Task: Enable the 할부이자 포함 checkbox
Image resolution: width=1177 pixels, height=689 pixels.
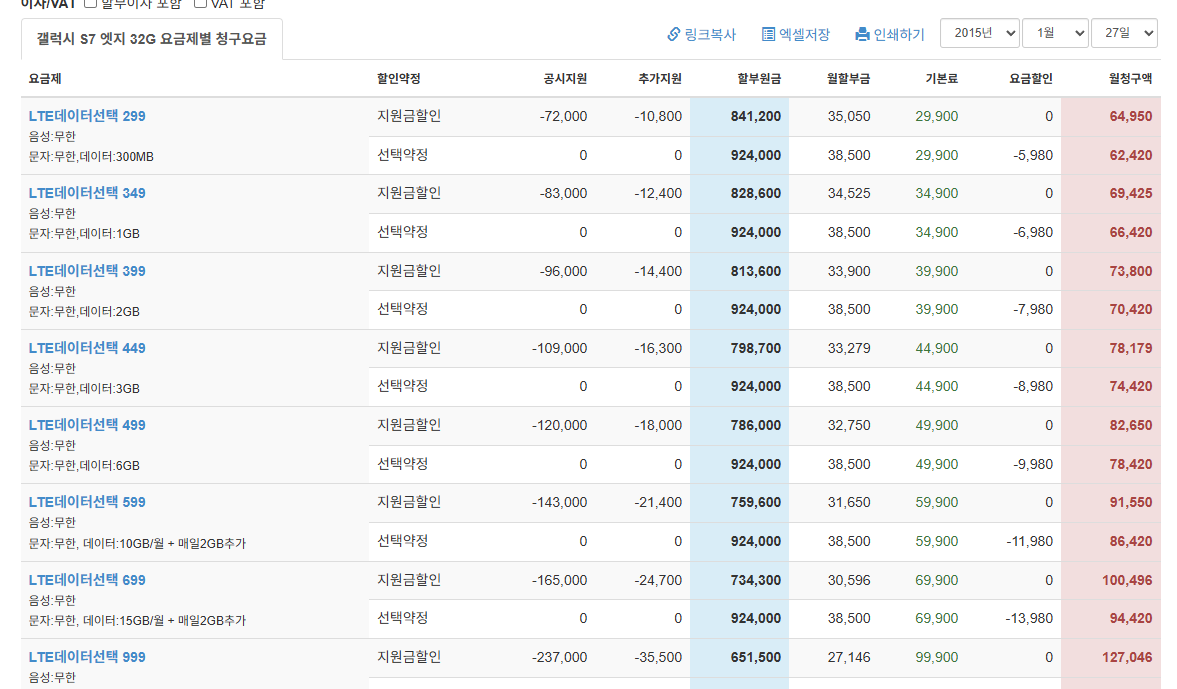Action: click(x=90, y=3)
